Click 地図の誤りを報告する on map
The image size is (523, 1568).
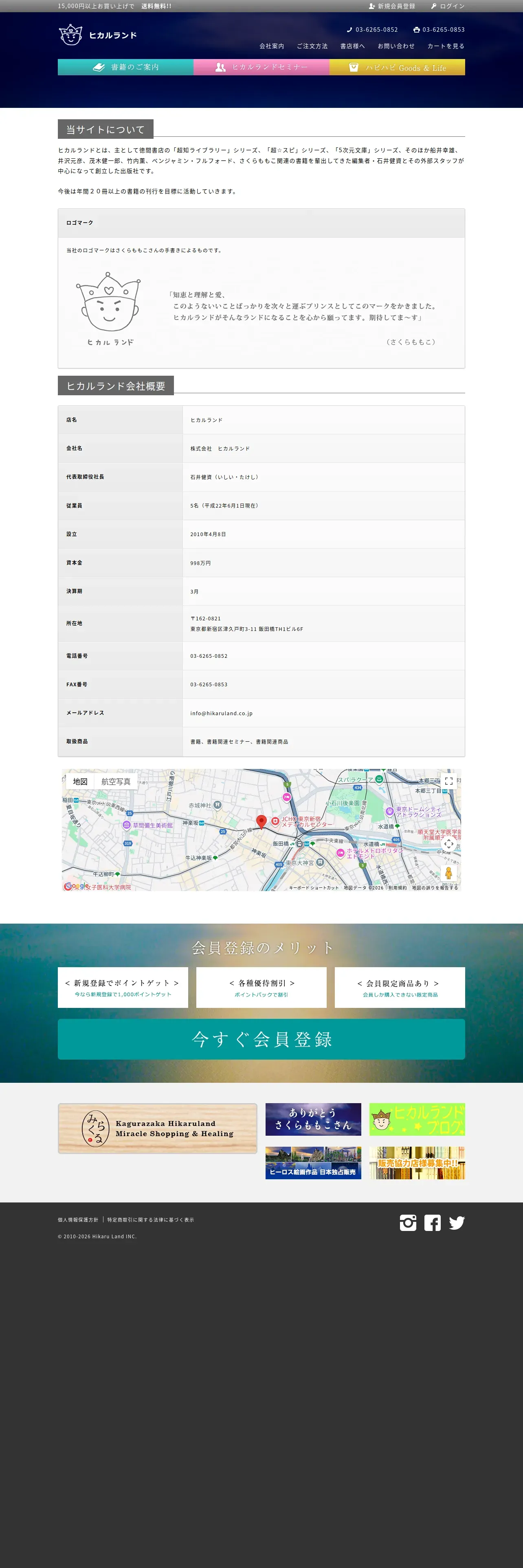[x=435, y=887]
